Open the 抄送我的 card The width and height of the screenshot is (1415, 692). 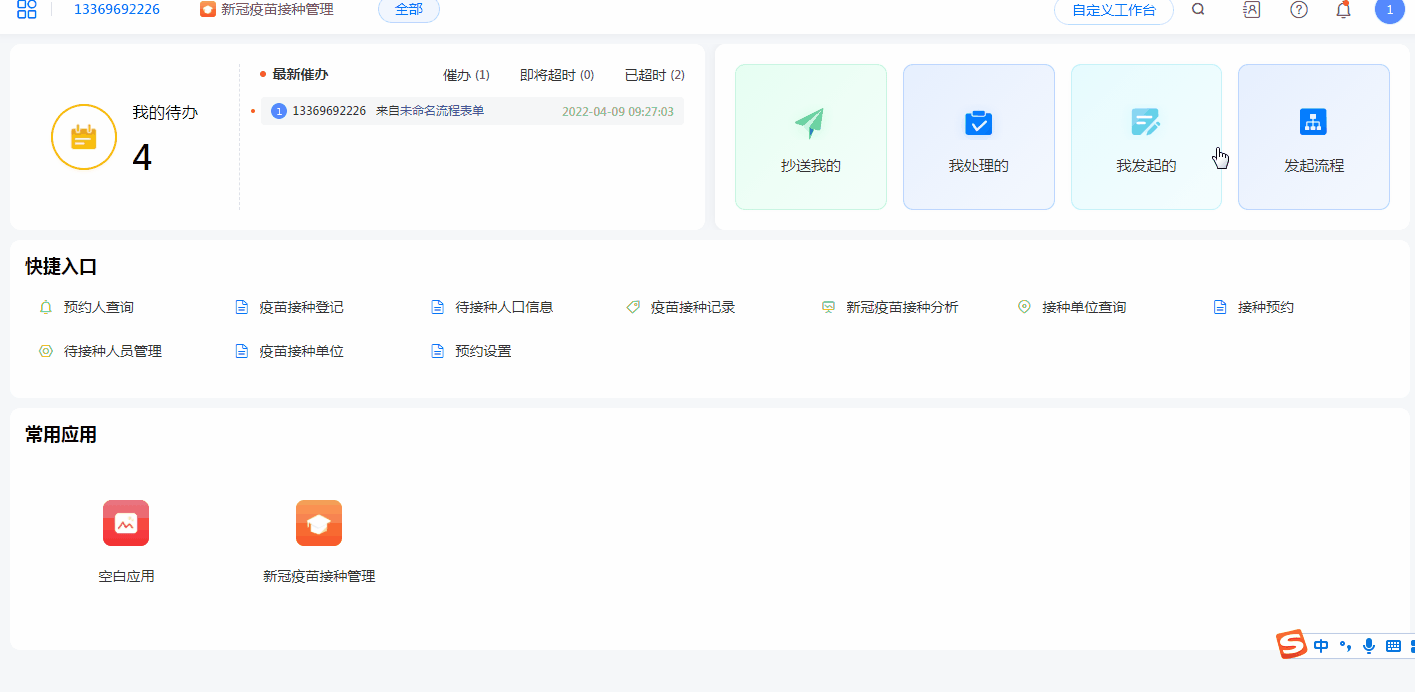(x=811, y=137)
